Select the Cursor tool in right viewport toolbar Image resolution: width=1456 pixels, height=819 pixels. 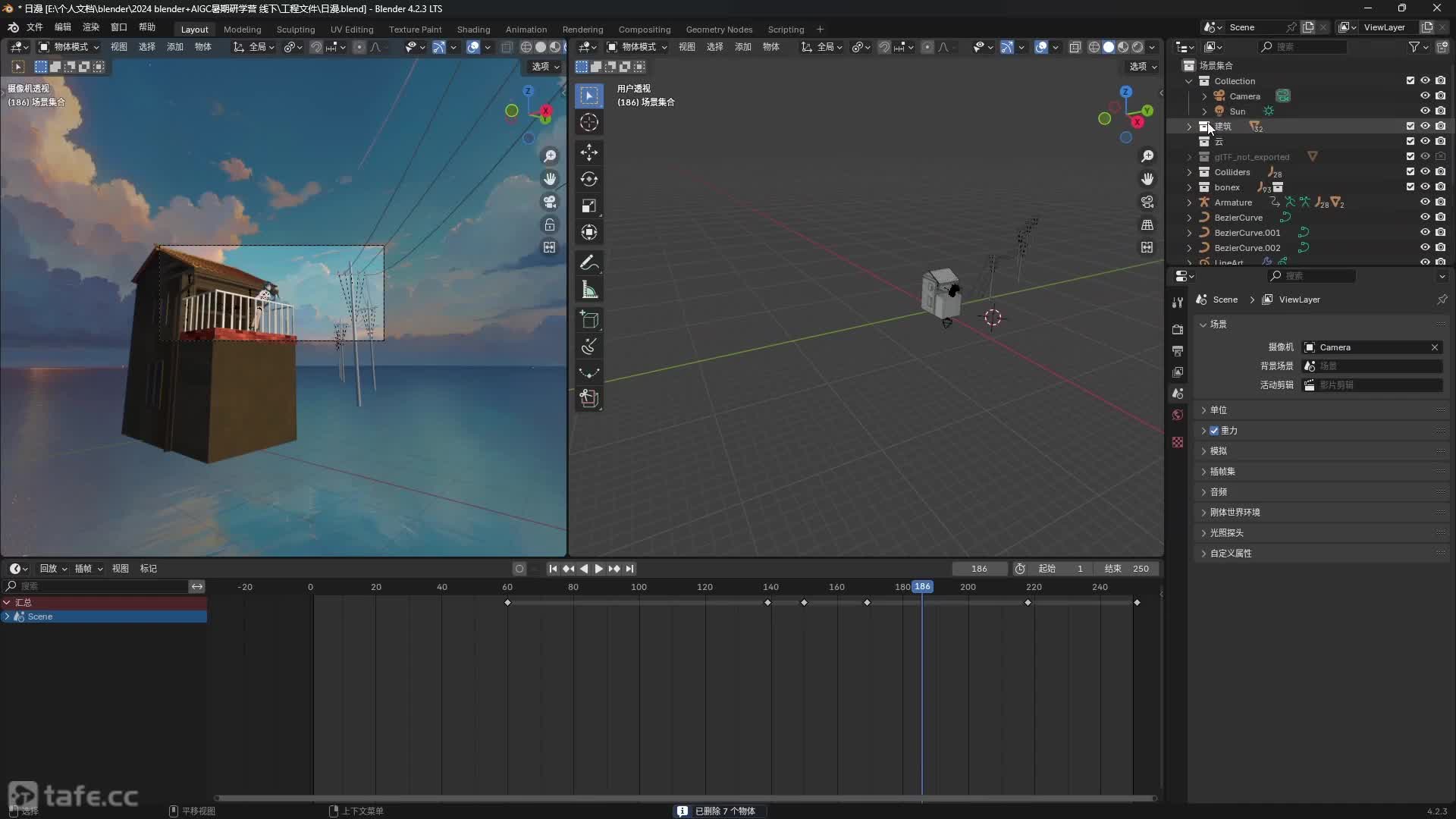pos(589,123)
